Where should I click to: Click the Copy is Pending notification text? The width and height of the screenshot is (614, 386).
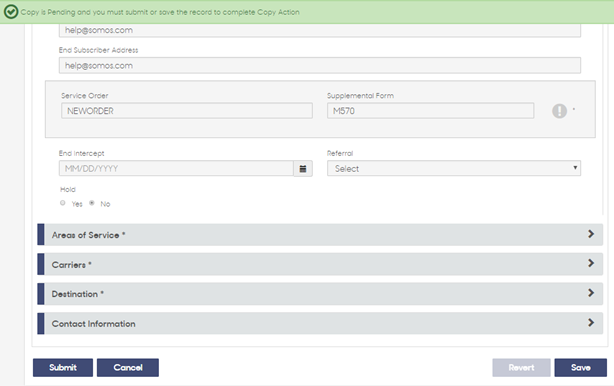point(160,12)
